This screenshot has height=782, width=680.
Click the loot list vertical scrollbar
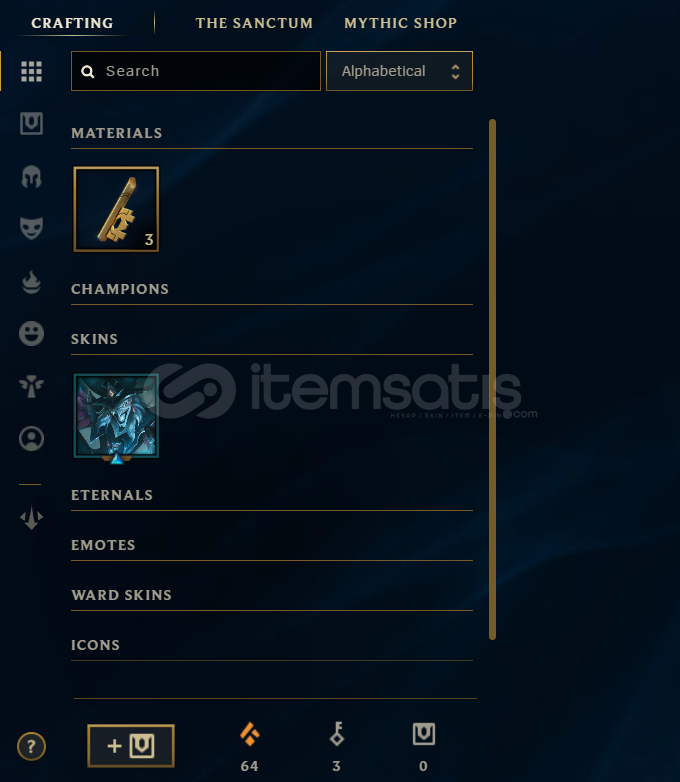pyautogui.click(x=492, y=379)
